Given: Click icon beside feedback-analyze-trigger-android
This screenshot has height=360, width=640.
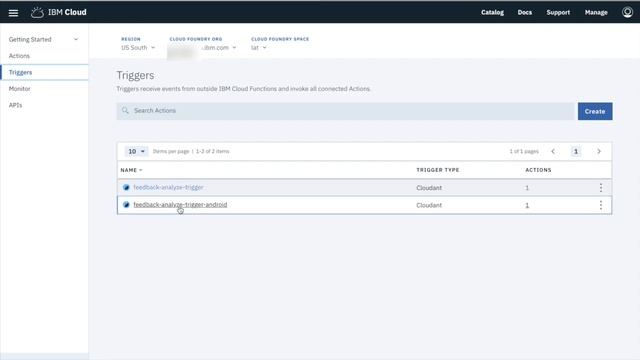Looking at the screenshot, I should tap(126, 204).
